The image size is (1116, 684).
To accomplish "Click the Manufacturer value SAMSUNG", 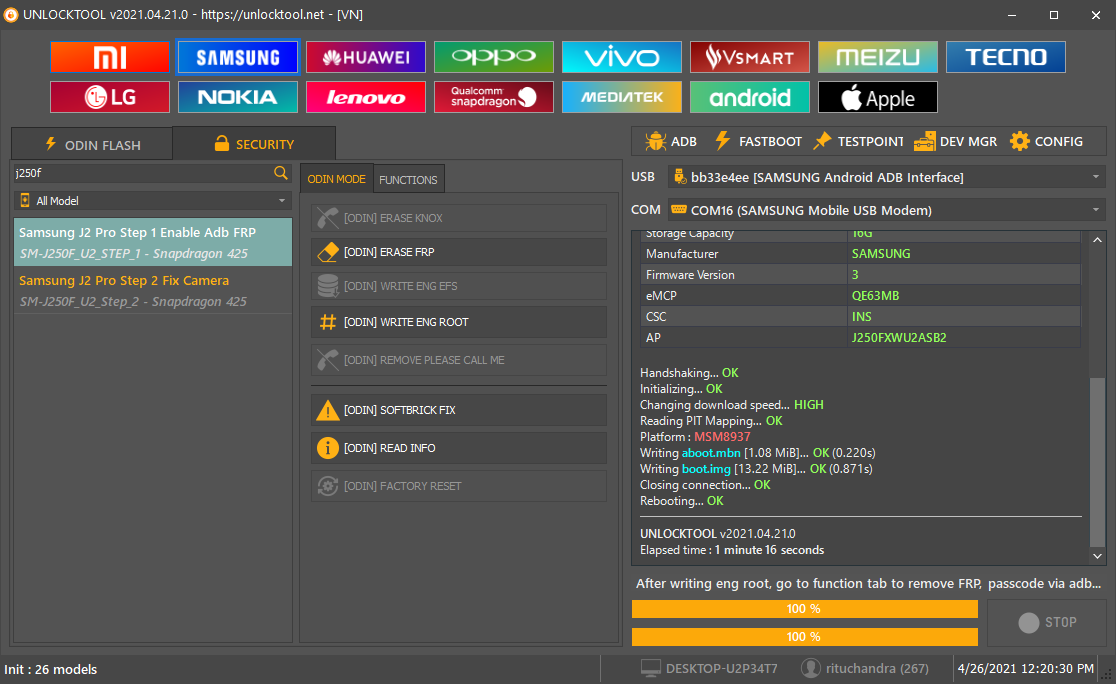I will click(x=880, y=253).
